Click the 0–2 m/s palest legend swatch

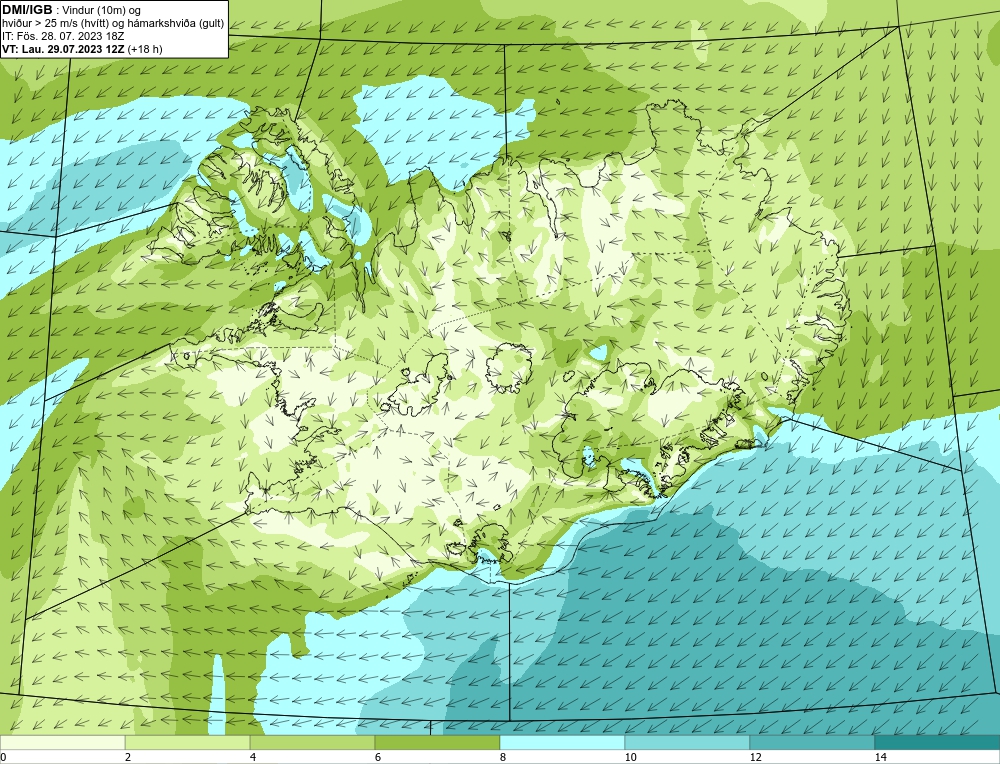tap(62, 743)
